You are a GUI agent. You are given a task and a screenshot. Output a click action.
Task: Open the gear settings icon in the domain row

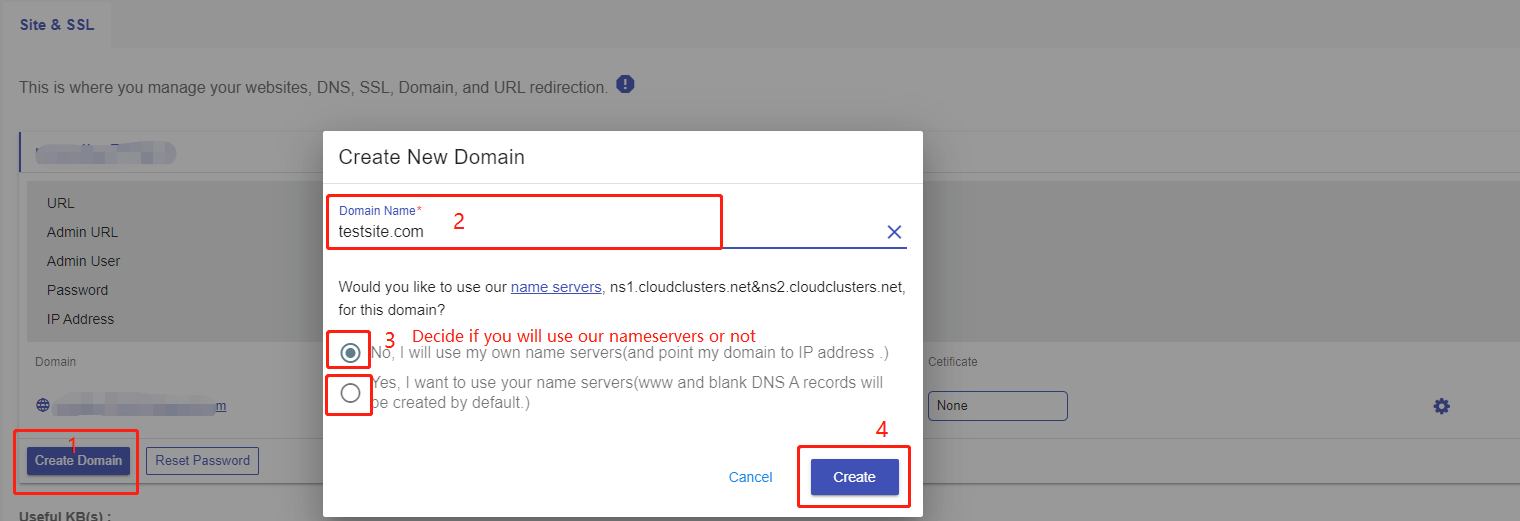tap(1441, 406)
